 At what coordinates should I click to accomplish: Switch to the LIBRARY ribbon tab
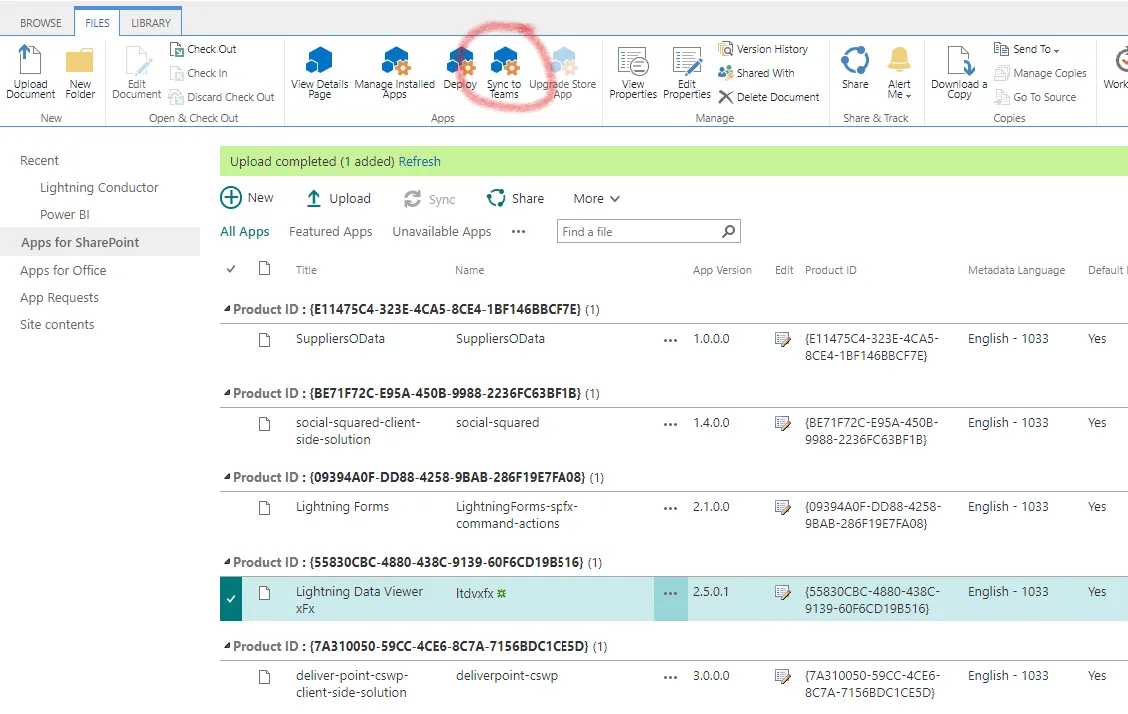click(151, 23)
